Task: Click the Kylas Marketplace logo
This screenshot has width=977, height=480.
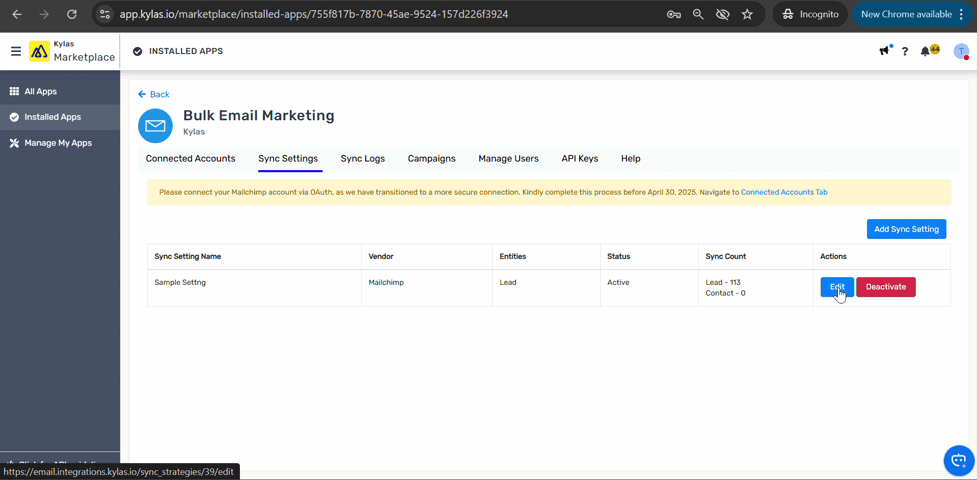Action: 72,51
